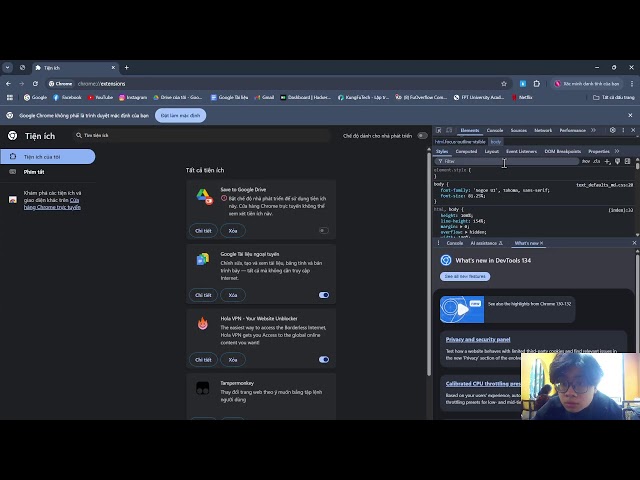Screen dimensions: 640x480
Task: Toggle computed styles sidebar icon
Action: point(627,162)
